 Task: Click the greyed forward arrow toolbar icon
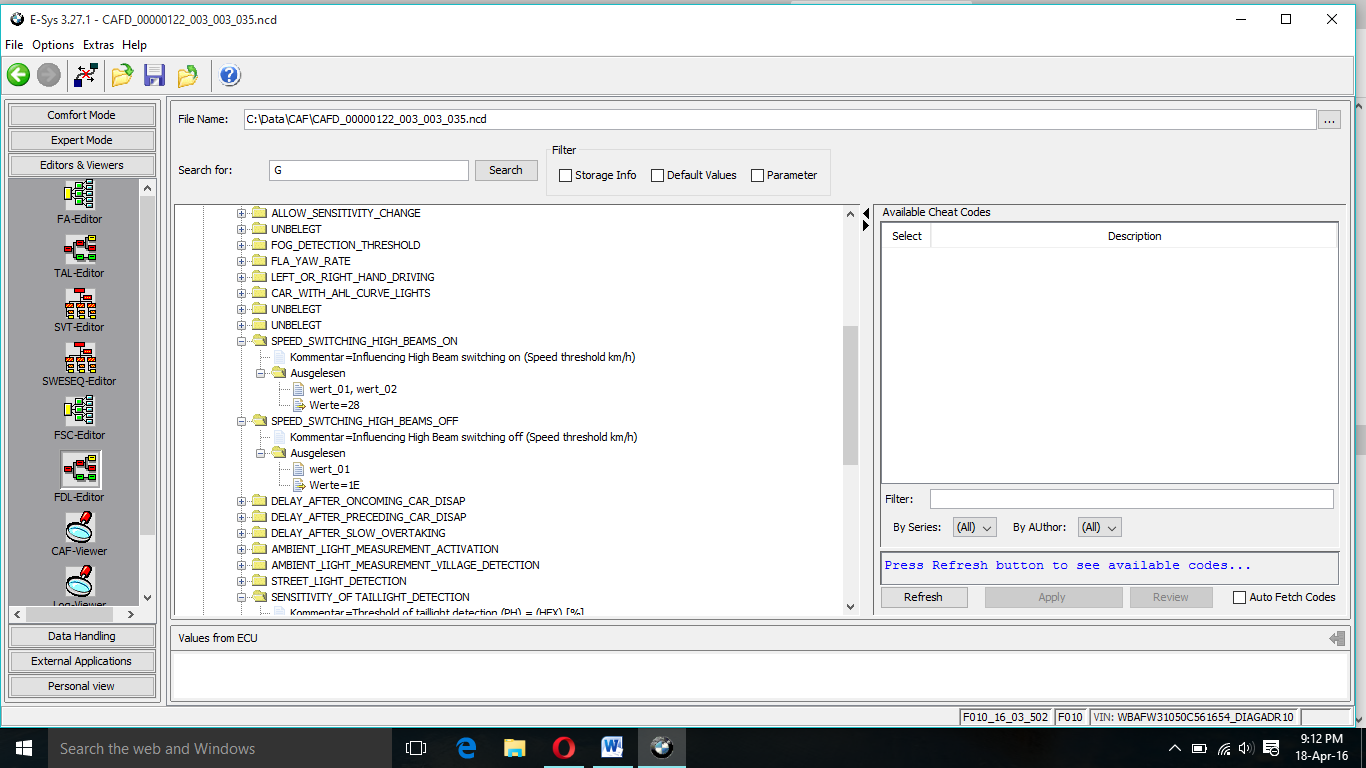coord(48,75)
